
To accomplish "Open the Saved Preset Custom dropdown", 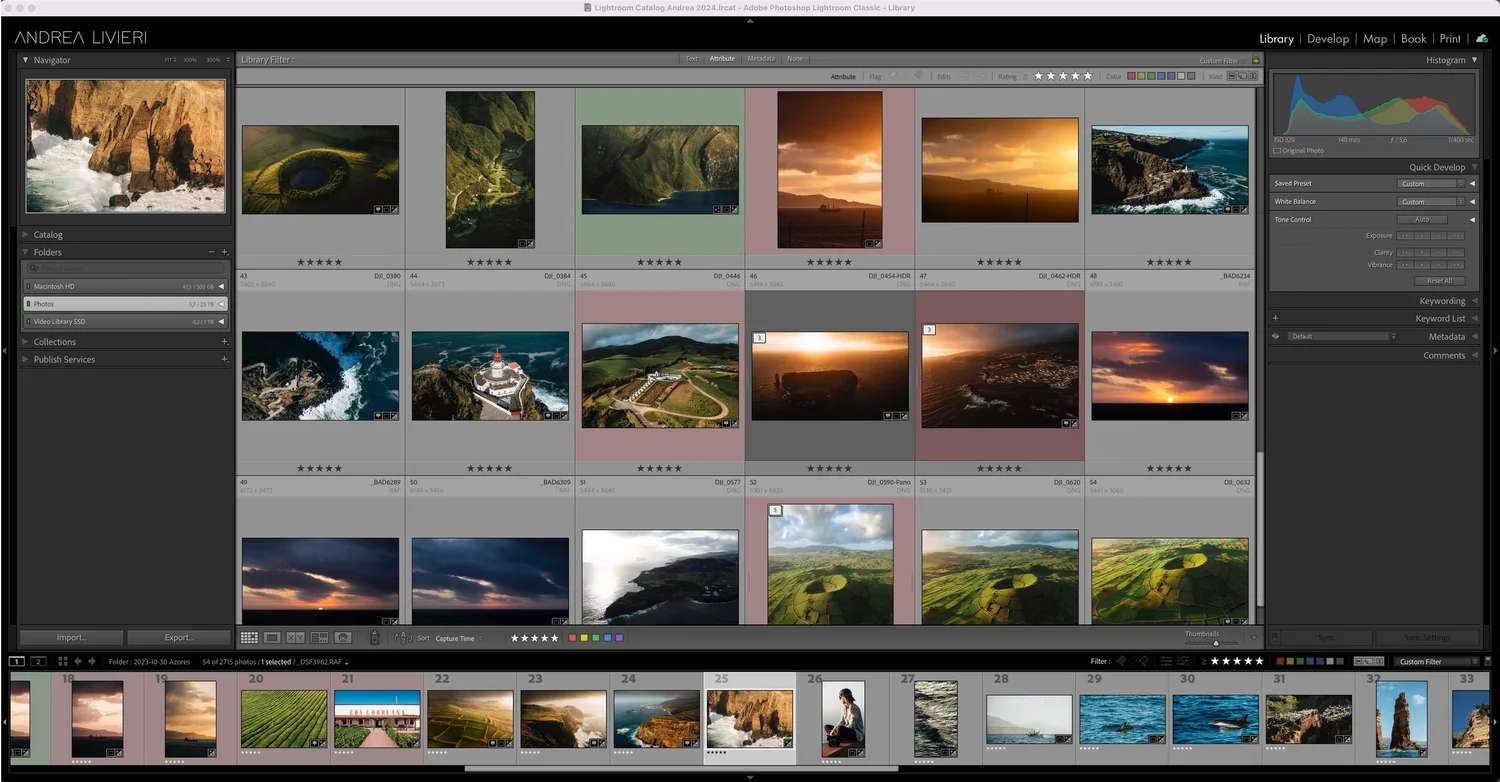I will (1432, 183).
